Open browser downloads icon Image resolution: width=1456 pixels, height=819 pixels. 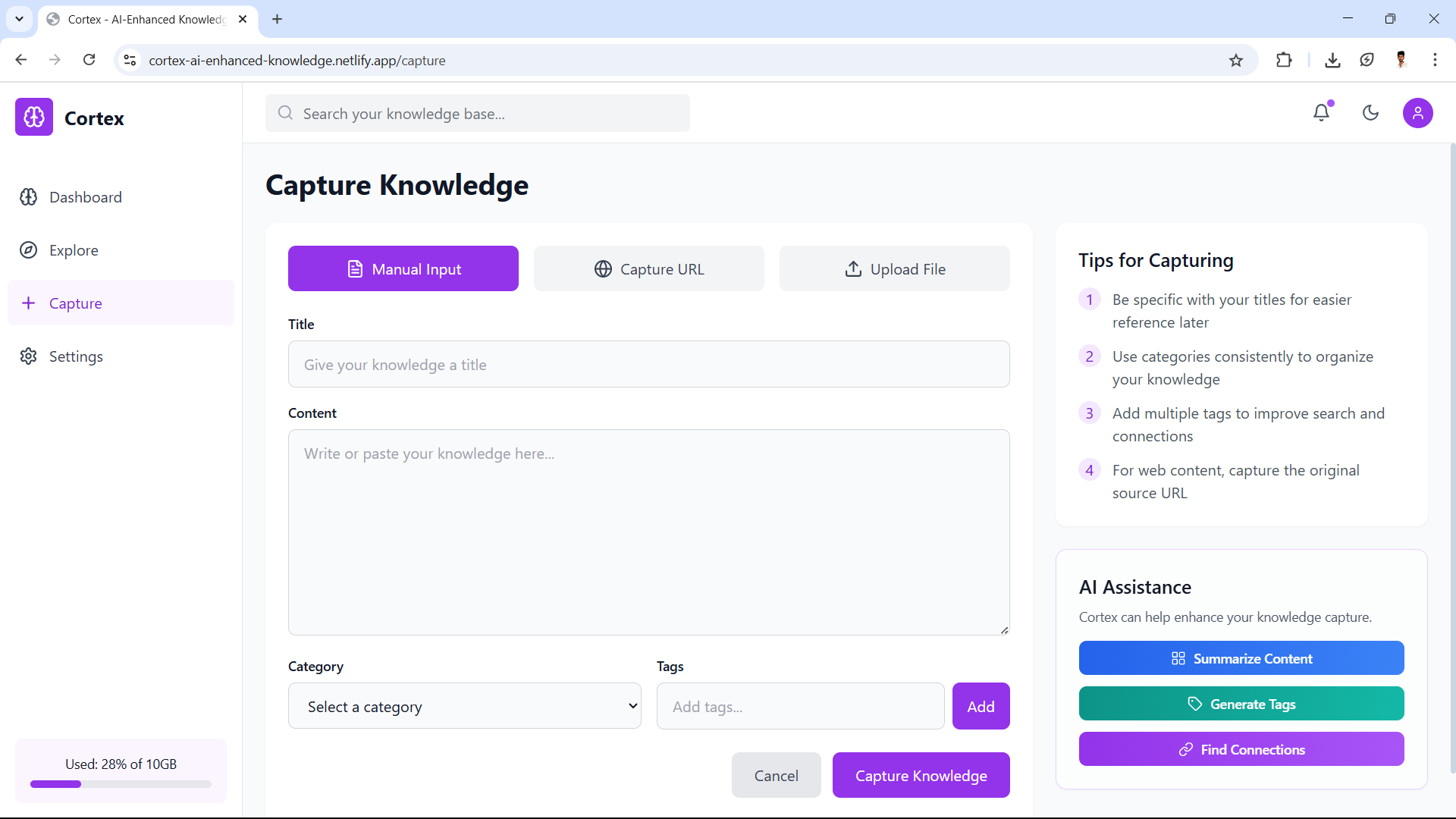click(1332, 61)
